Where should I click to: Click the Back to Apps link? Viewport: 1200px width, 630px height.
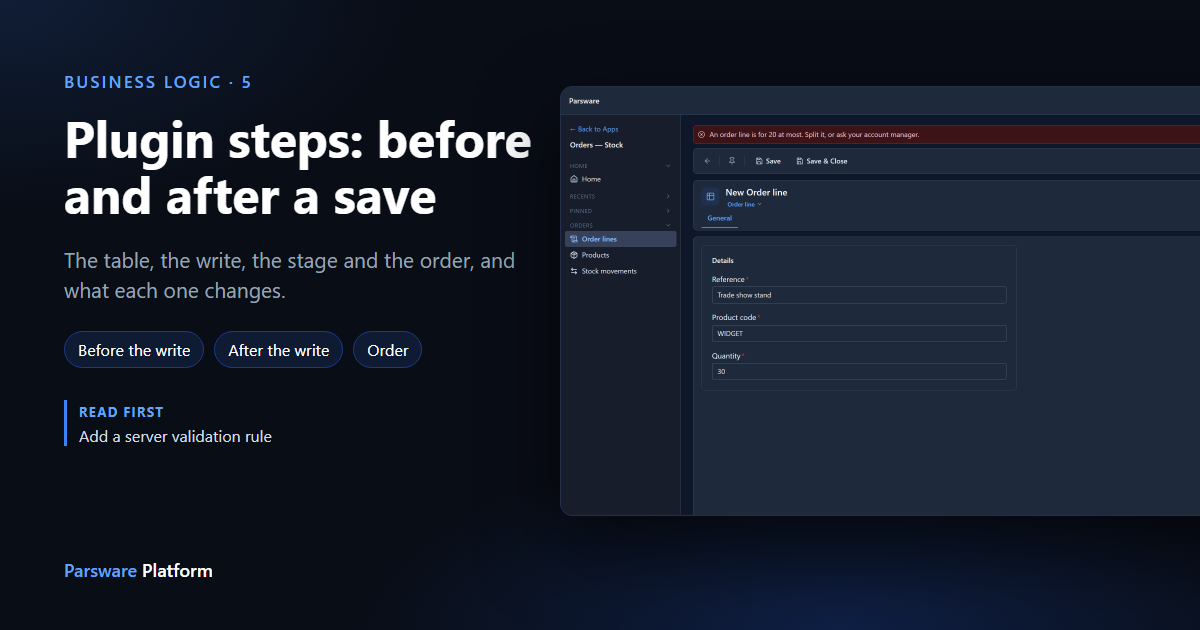coord(594,129)
